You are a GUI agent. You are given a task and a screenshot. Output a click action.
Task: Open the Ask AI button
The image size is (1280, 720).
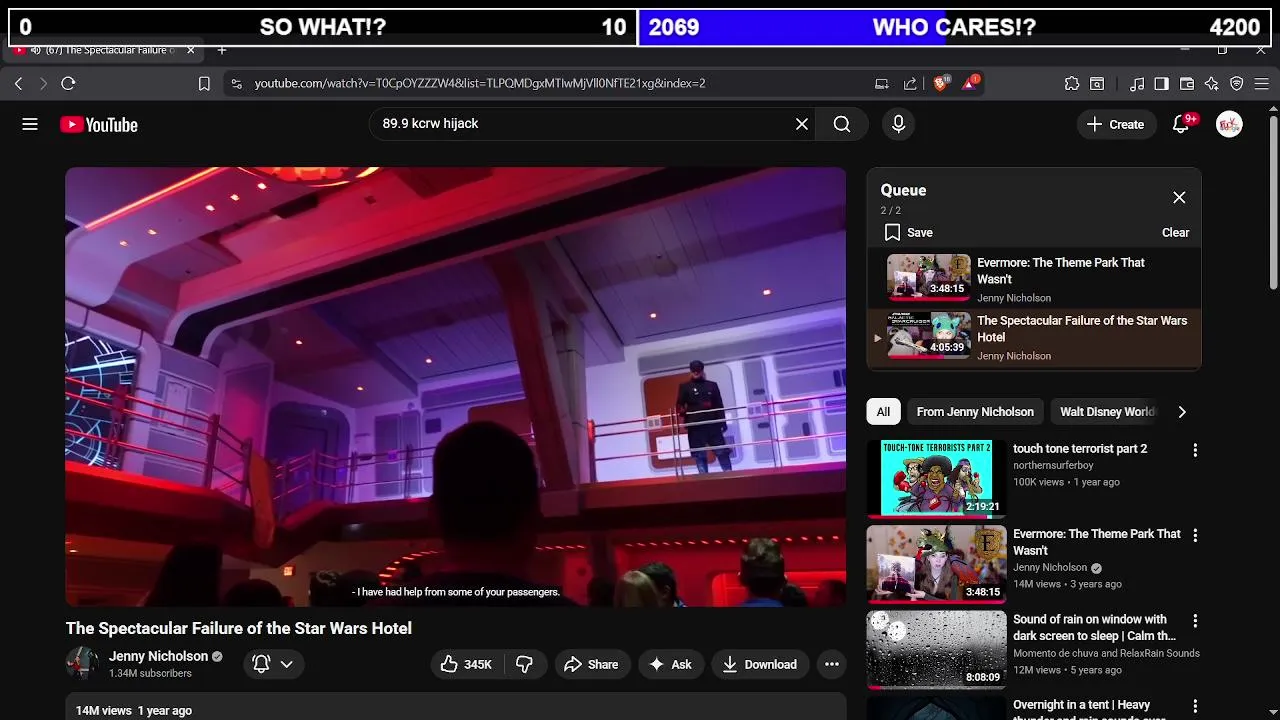pyautogui.click(x=670, y=664)
